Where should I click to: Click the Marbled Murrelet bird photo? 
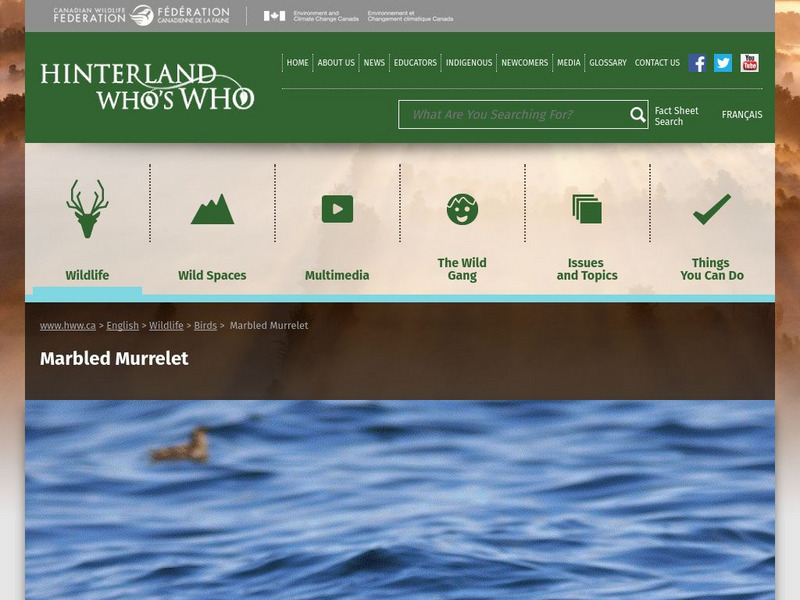tap(400, 500)
